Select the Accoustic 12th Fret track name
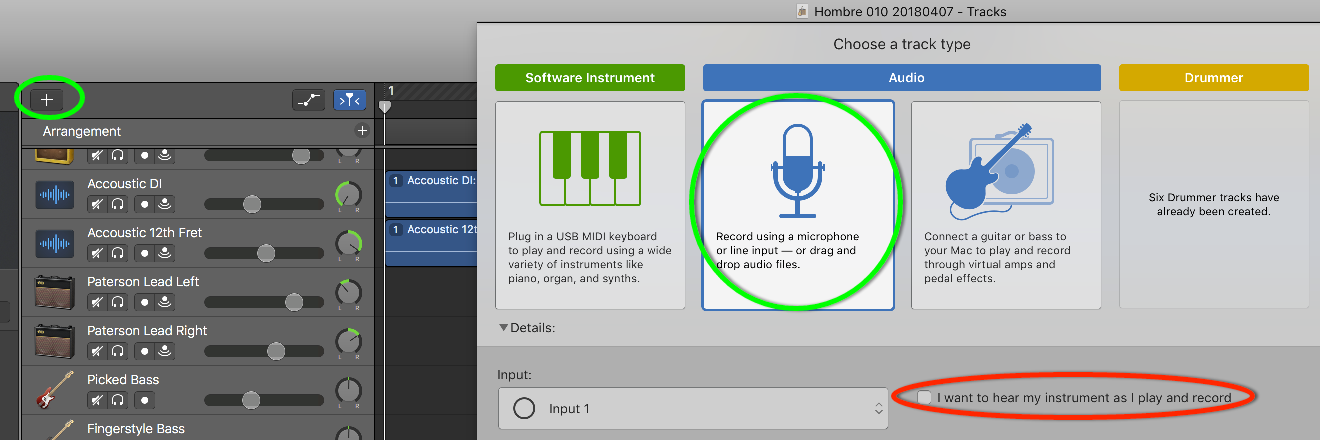This screenshot has width=1320, height=440. pos(145,232)
